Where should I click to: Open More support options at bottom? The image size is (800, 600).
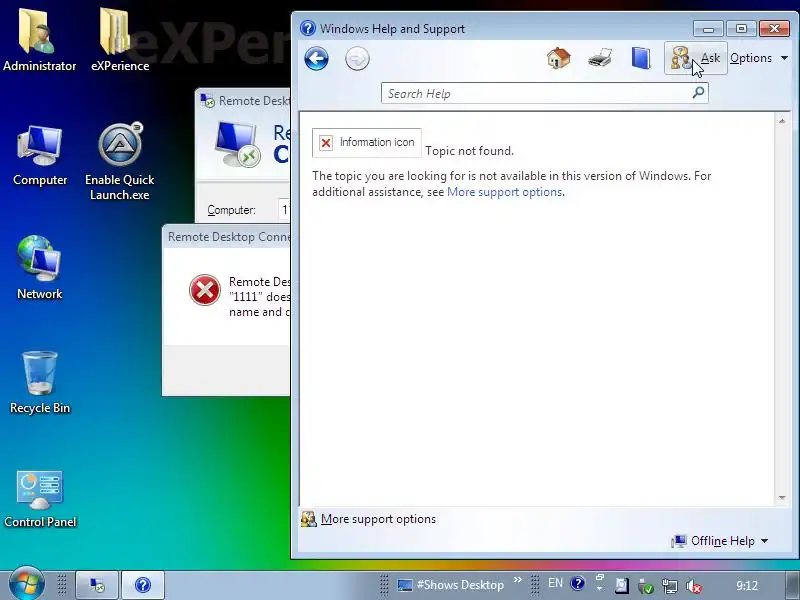(378, 519)
